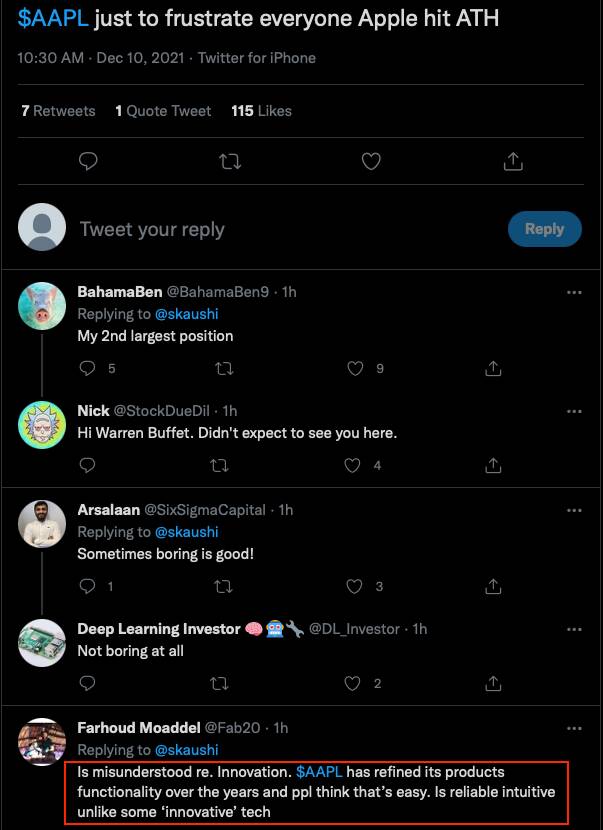603x830 pixels.
Task: Click the blue Reply button
Action: pyautogui.click(x=544, y=229)
